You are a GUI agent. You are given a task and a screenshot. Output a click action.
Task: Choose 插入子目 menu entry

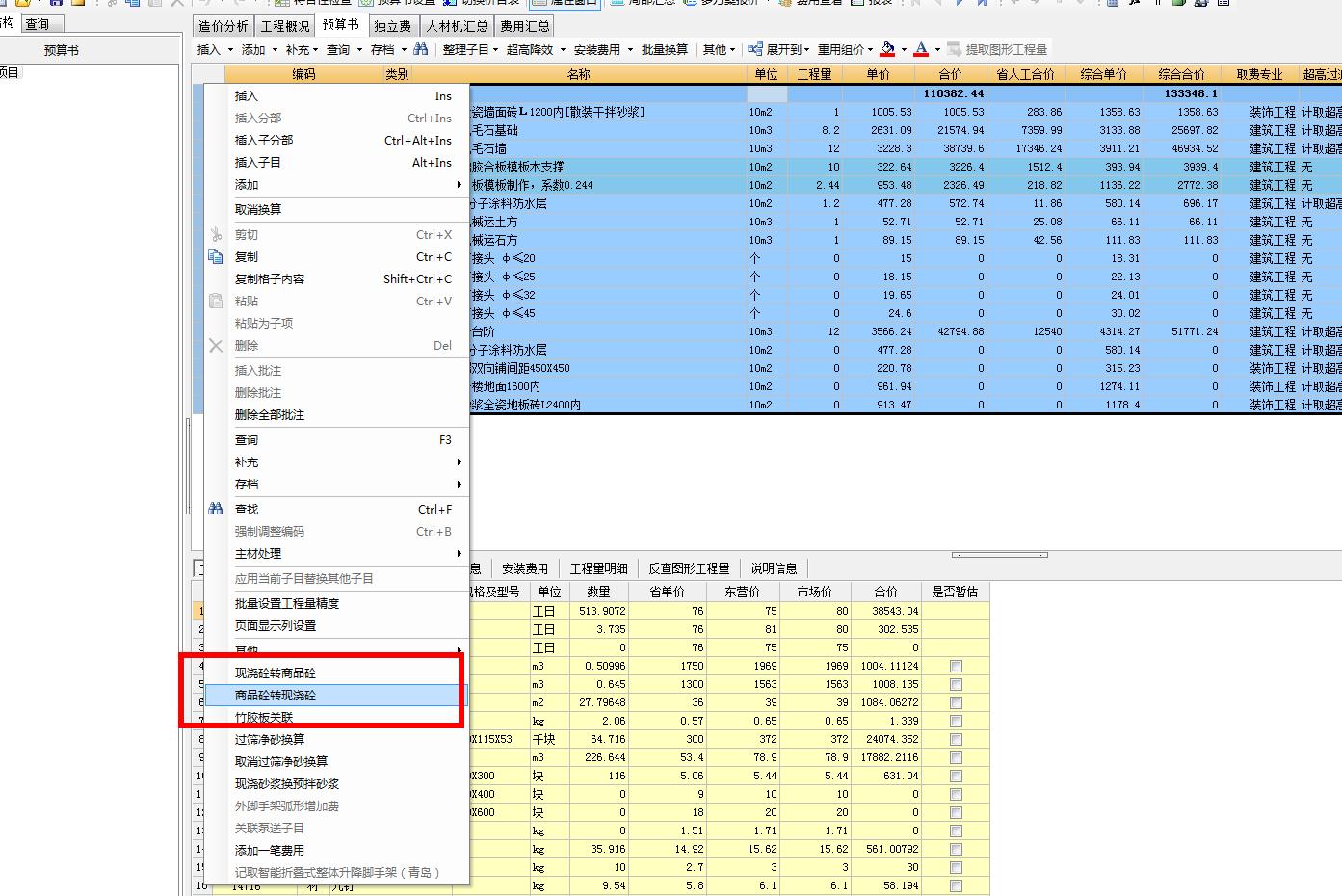click(x=335, y=163)
